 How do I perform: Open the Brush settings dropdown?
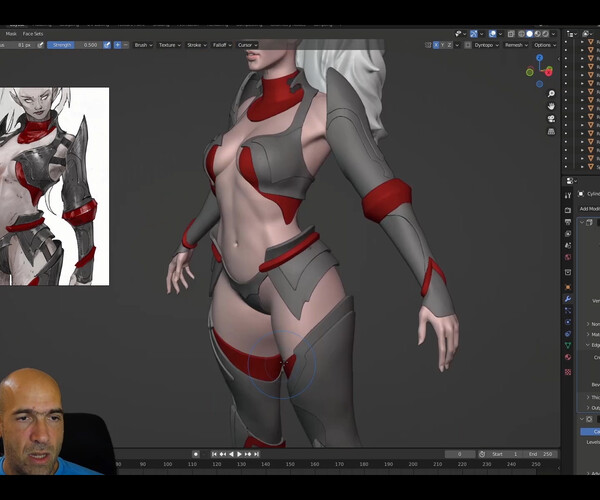point(143,45)
